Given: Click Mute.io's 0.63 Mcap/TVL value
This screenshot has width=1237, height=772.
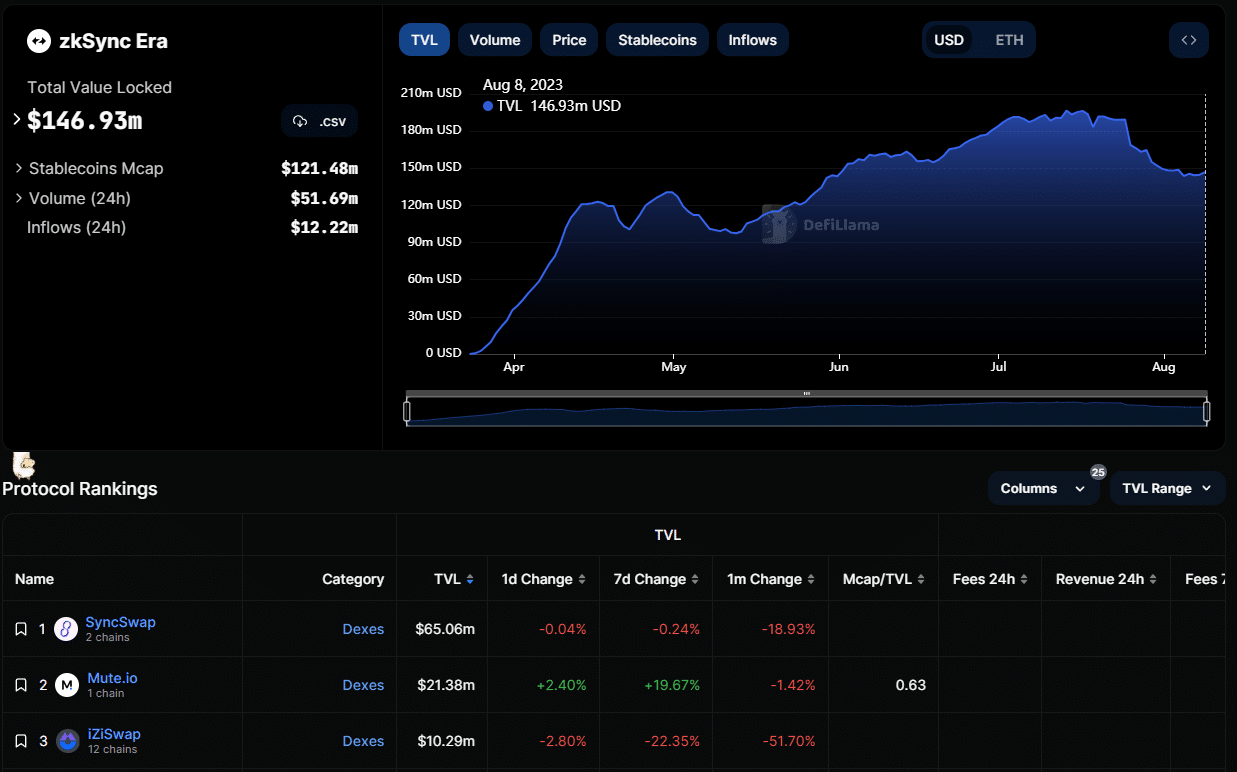Looking at the screenshot, I should coord(911,685).
